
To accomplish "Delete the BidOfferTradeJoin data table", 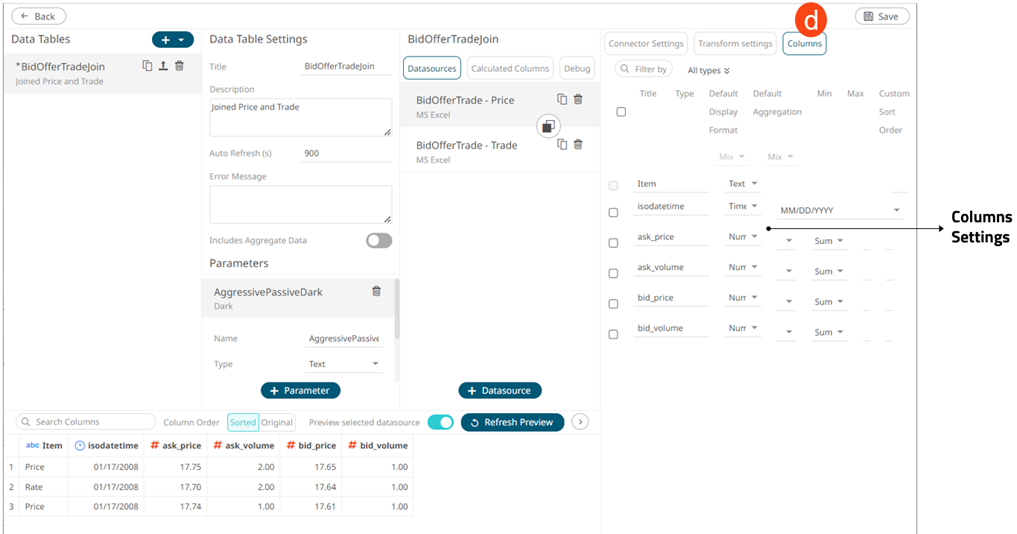I will tap(179, 66).
